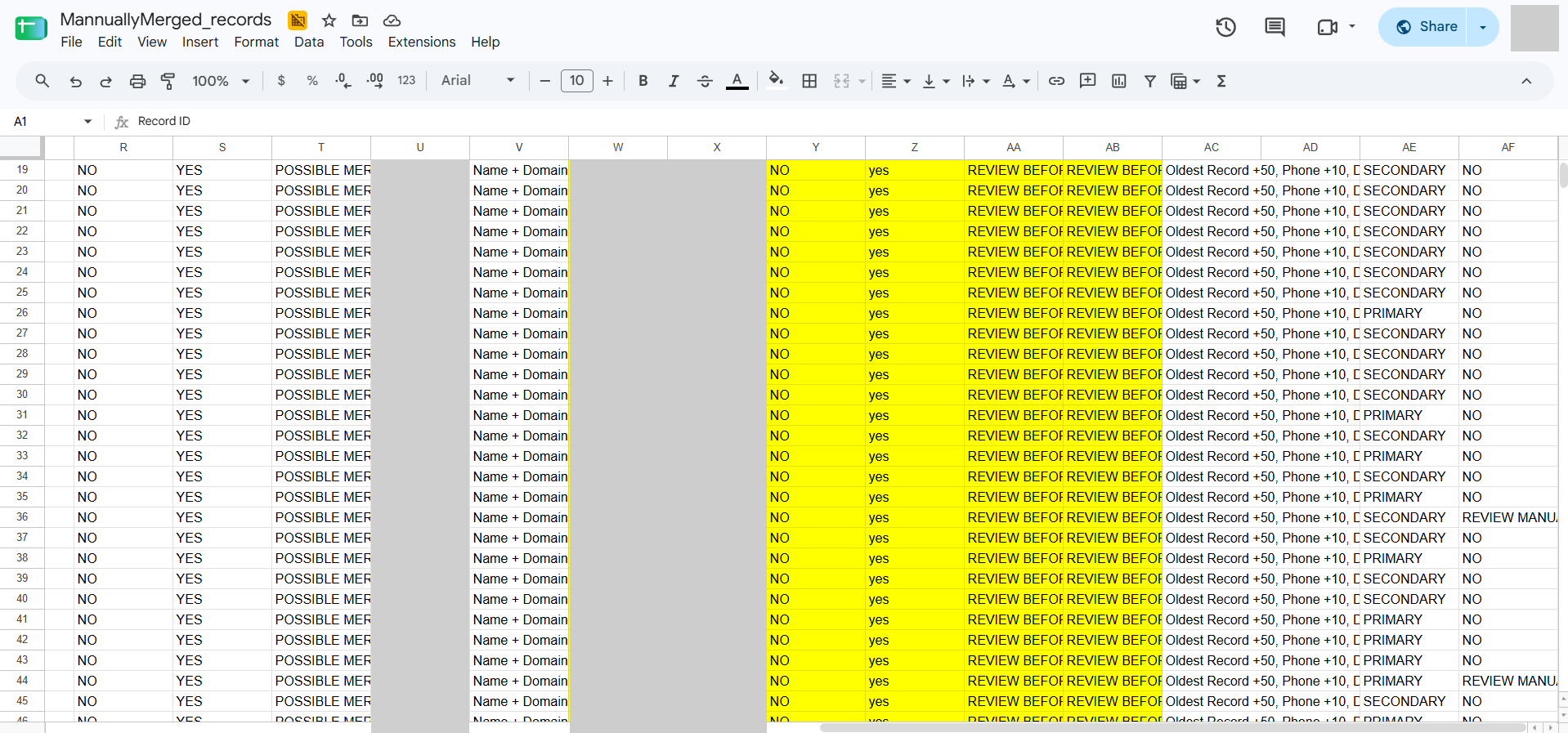Open the functions (sigma) menu
The height and width of the screenshot is (733, 1568).
click(1221, 81)
